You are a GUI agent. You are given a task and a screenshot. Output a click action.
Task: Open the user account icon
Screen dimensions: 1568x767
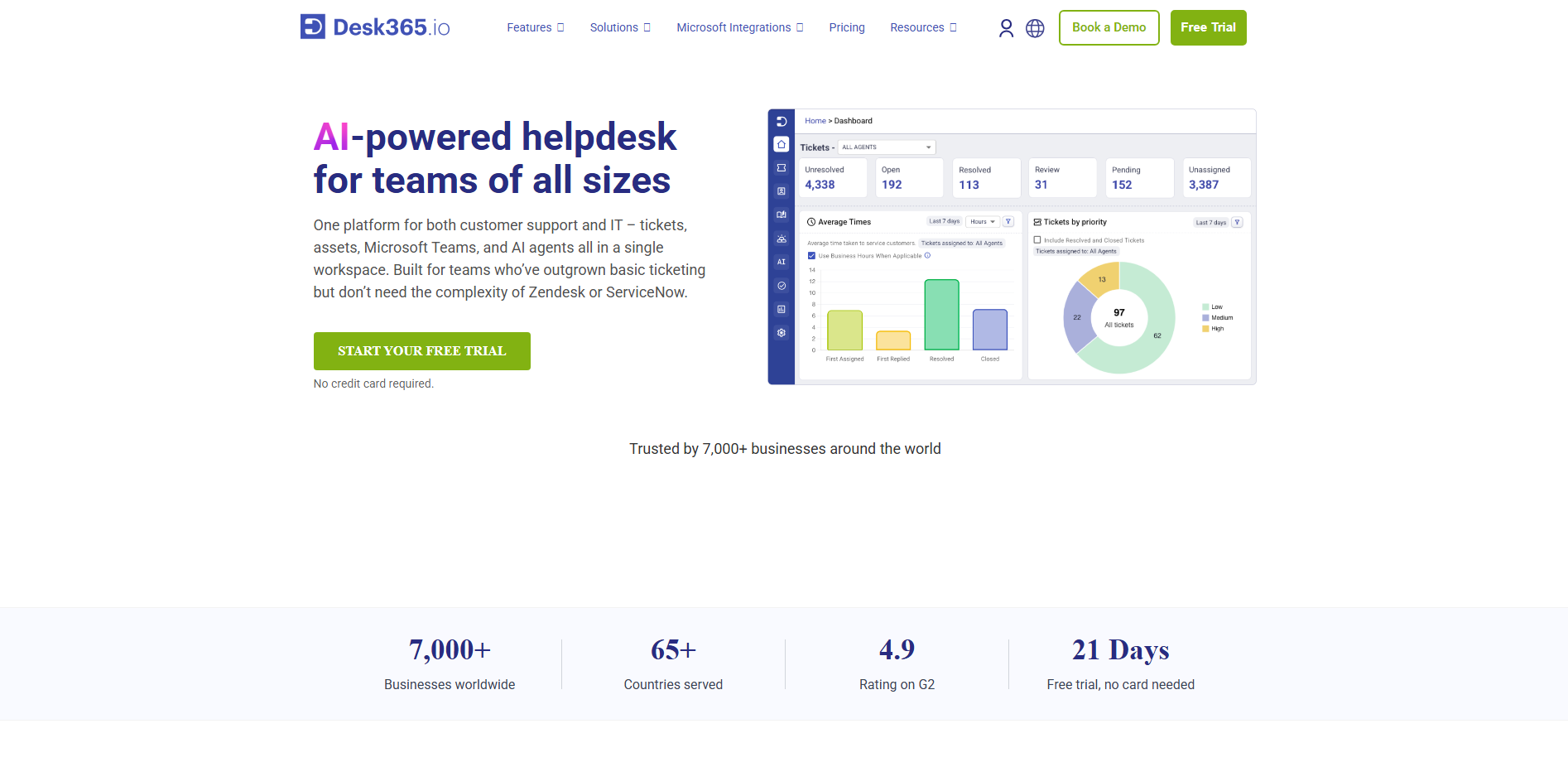point(1006,28)
